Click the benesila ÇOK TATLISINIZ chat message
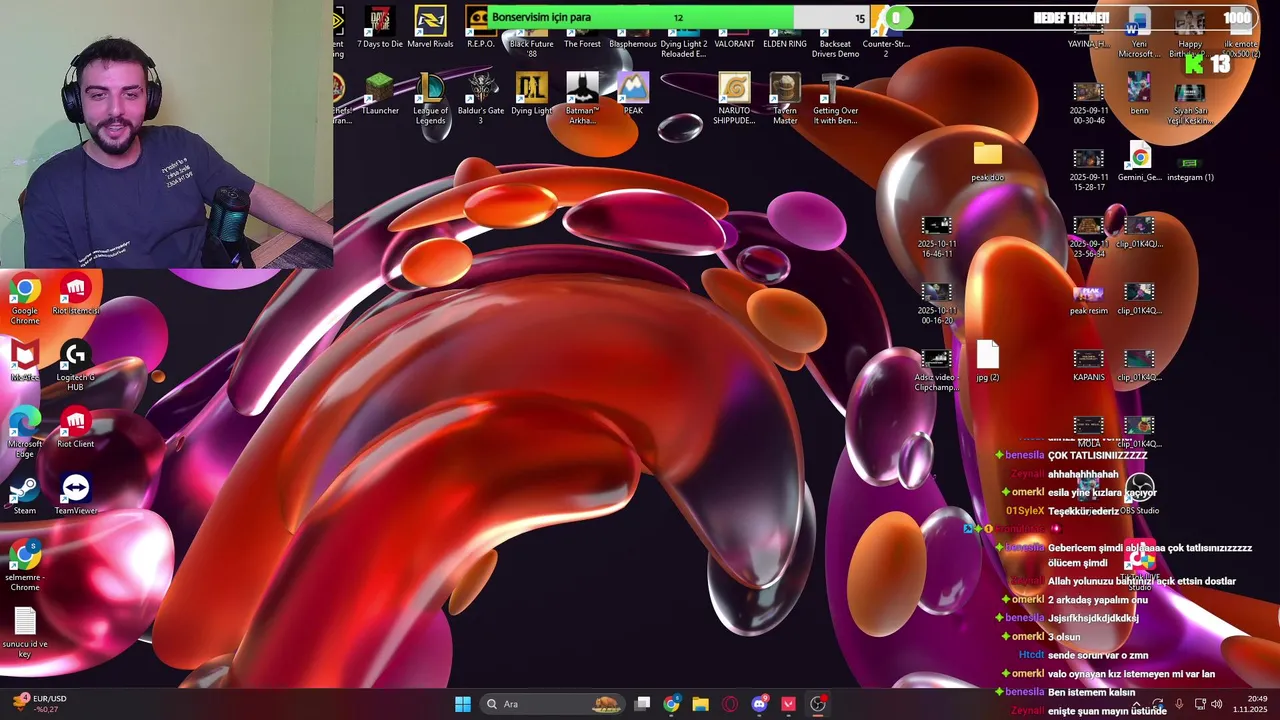This screenshot has height=720, width=1280. pyautogui.click(x=1071, y=455)
